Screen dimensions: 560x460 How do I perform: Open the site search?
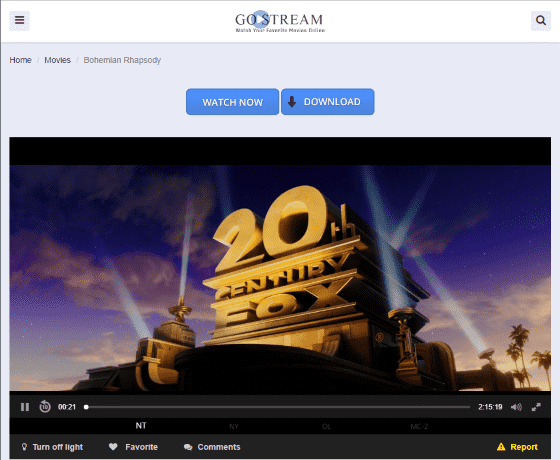pyautogui.click(x=541, y=20)
